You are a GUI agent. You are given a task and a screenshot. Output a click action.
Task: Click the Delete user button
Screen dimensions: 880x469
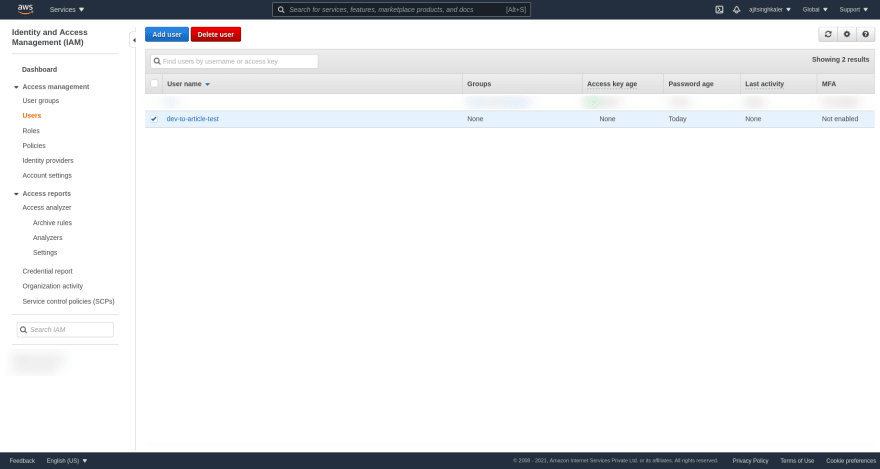[x=216, y=34]
